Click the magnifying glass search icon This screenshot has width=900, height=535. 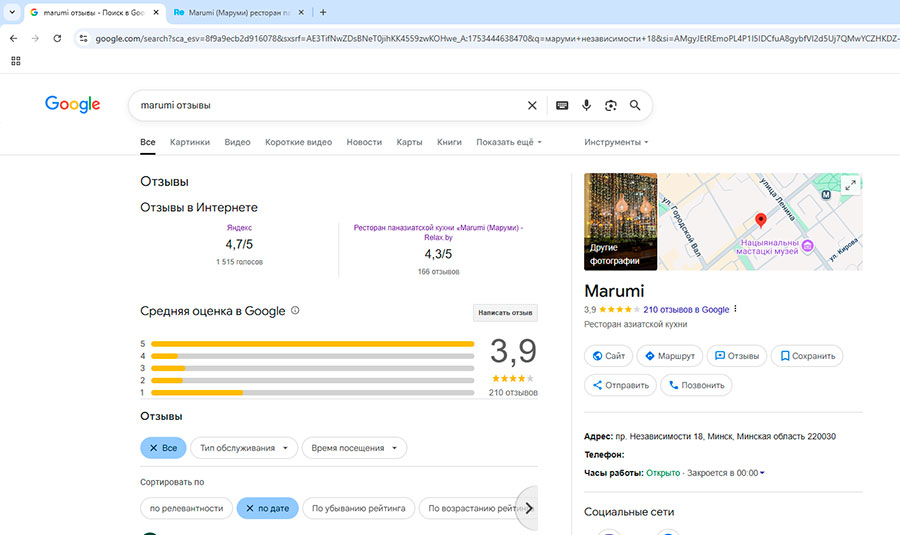point(634,105)
